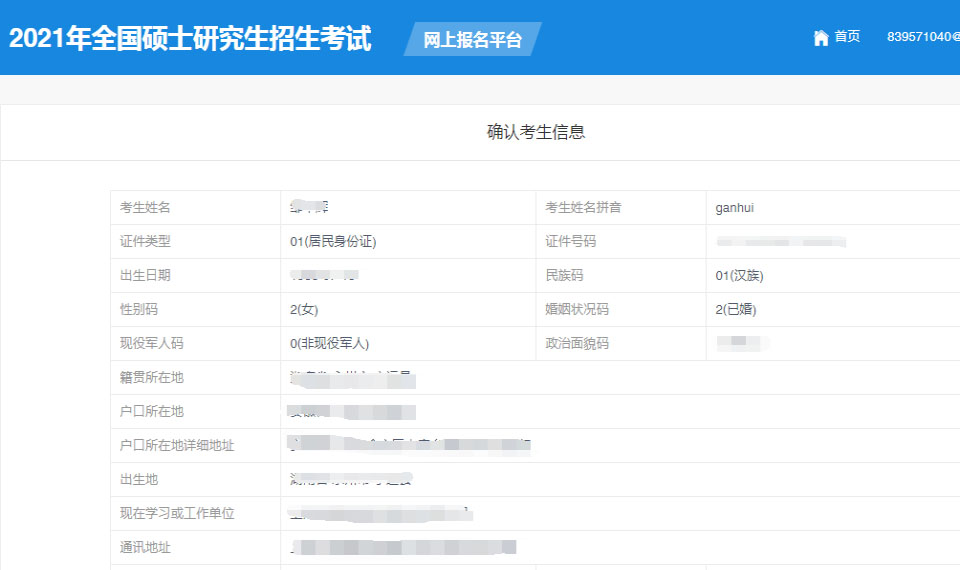Click the account email 839571040 in header

pyautogui.click(x=922, y=37)
